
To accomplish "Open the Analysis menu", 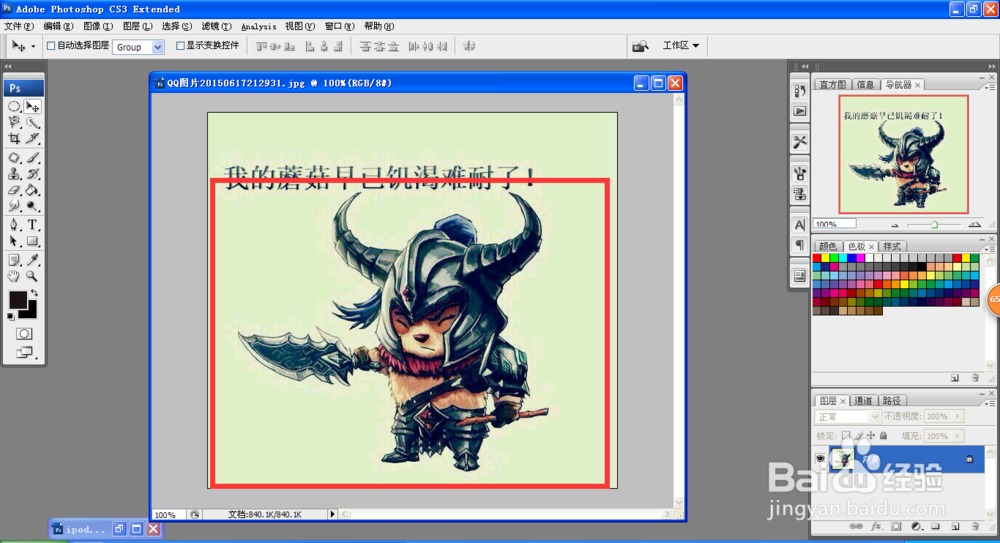I will click(x=258, y=27).
